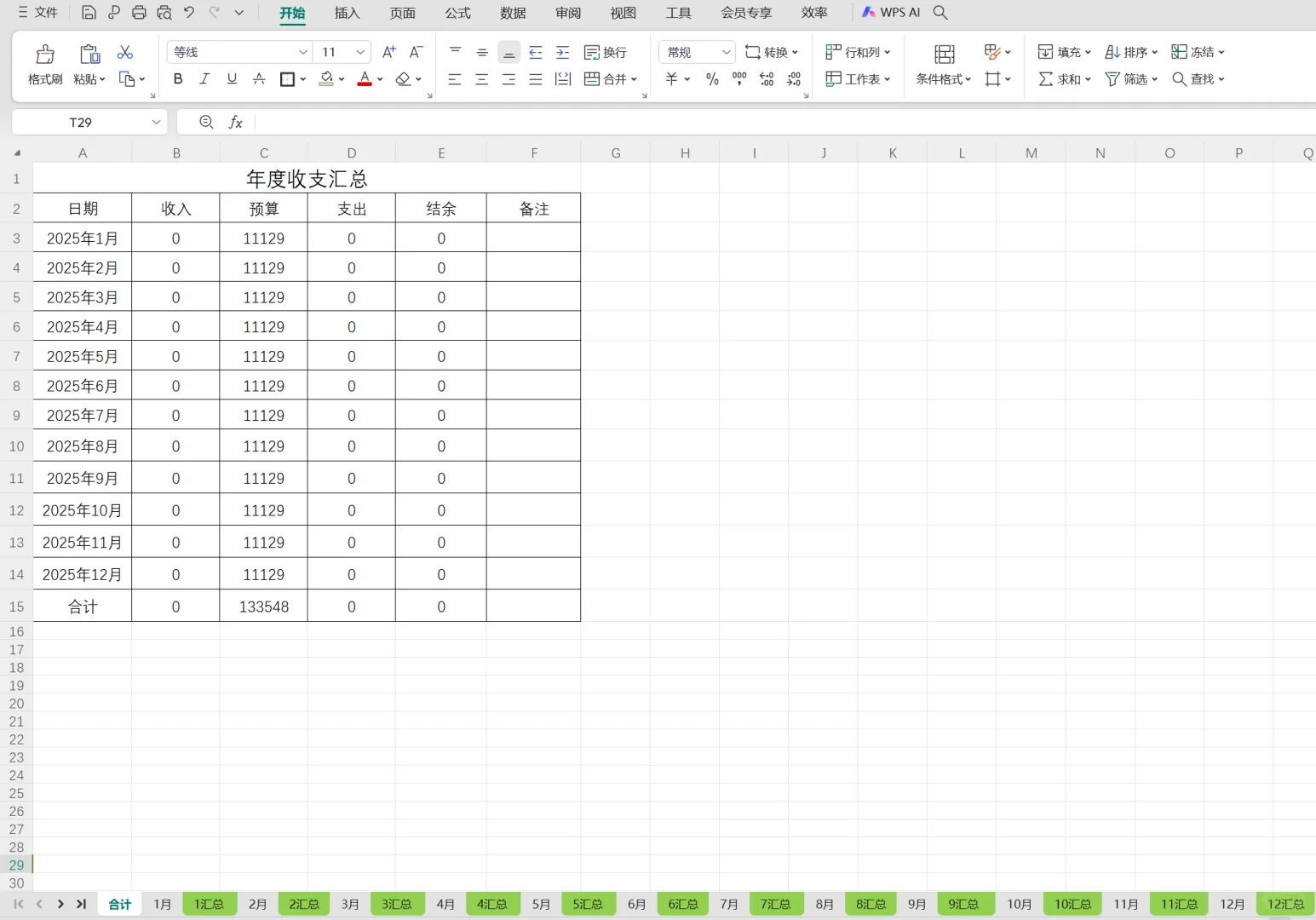Screen dimensions: 1316x920
Task: Increase the cell indent
Action: point(563,52)
